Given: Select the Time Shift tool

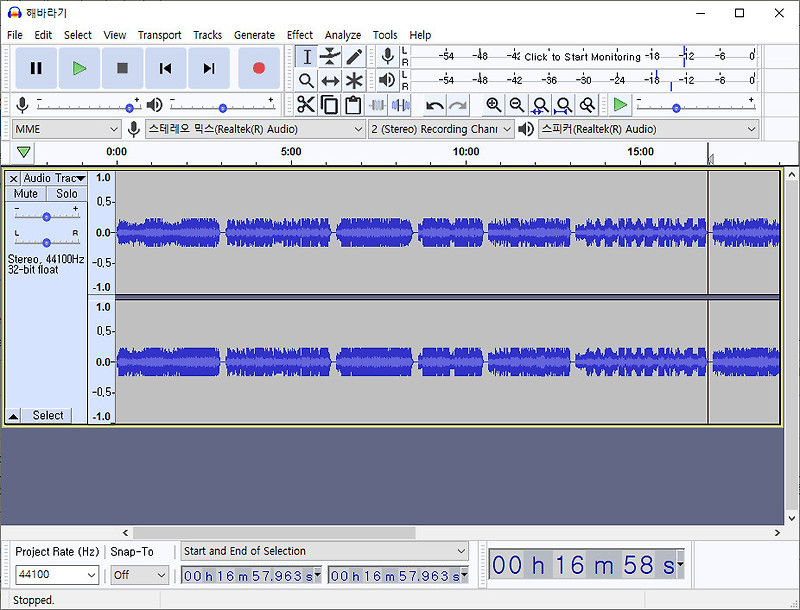Looking at the screenshot, I should pyautogui.click(x=330, y=80).
